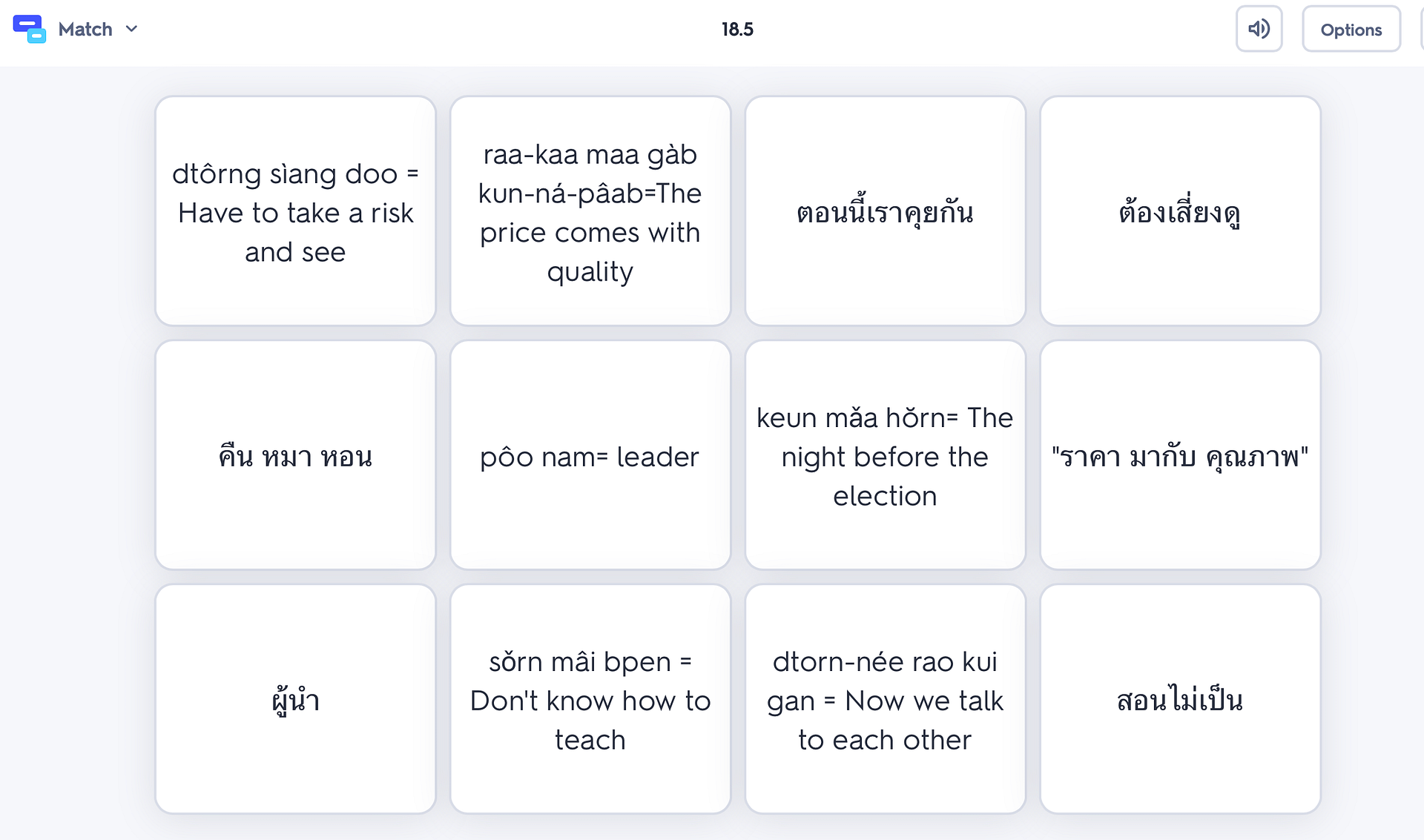Click the Match mode label

pos(85,30)
